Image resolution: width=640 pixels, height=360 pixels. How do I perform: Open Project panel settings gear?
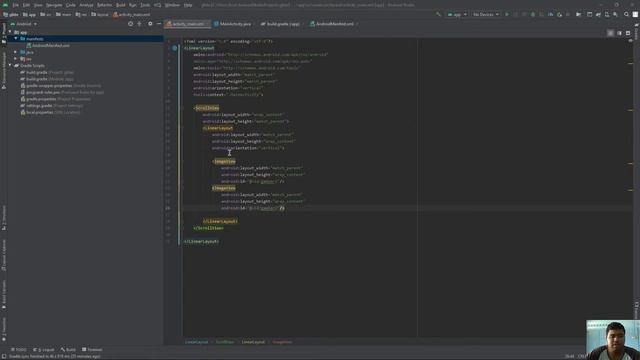(x=150, y=24)
